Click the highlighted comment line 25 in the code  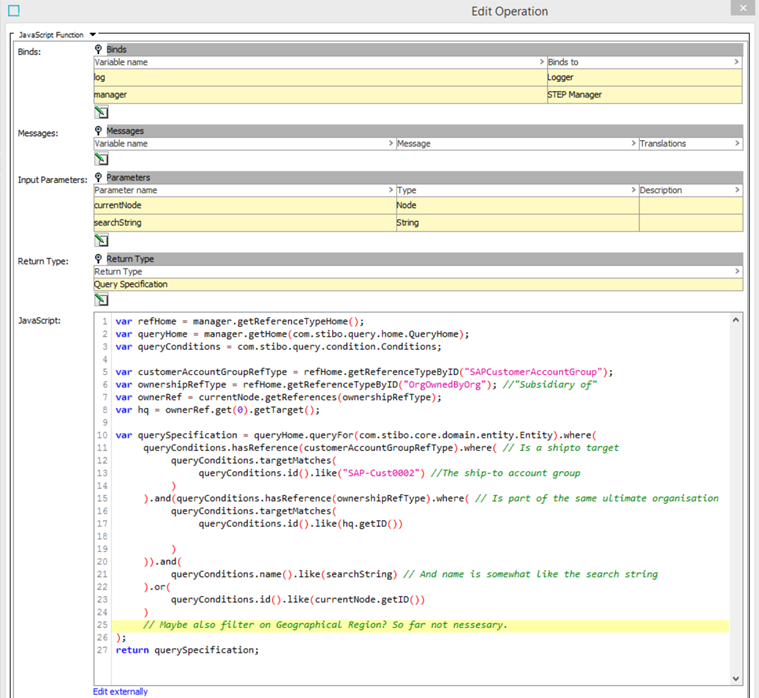tap(325, 625)
